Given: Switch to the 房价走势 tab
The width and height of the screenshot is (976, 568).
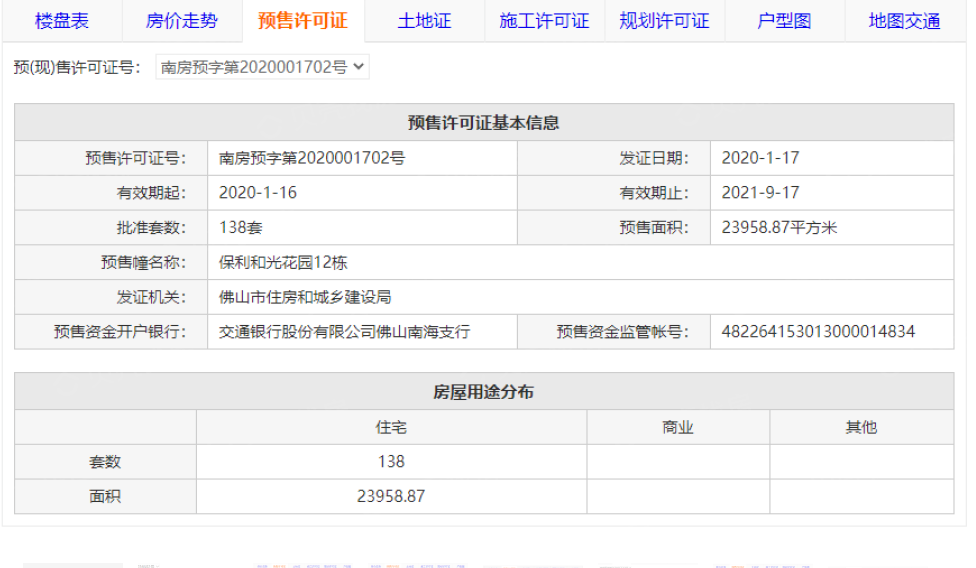Looking at the screenshot, I should coord(181,21).
